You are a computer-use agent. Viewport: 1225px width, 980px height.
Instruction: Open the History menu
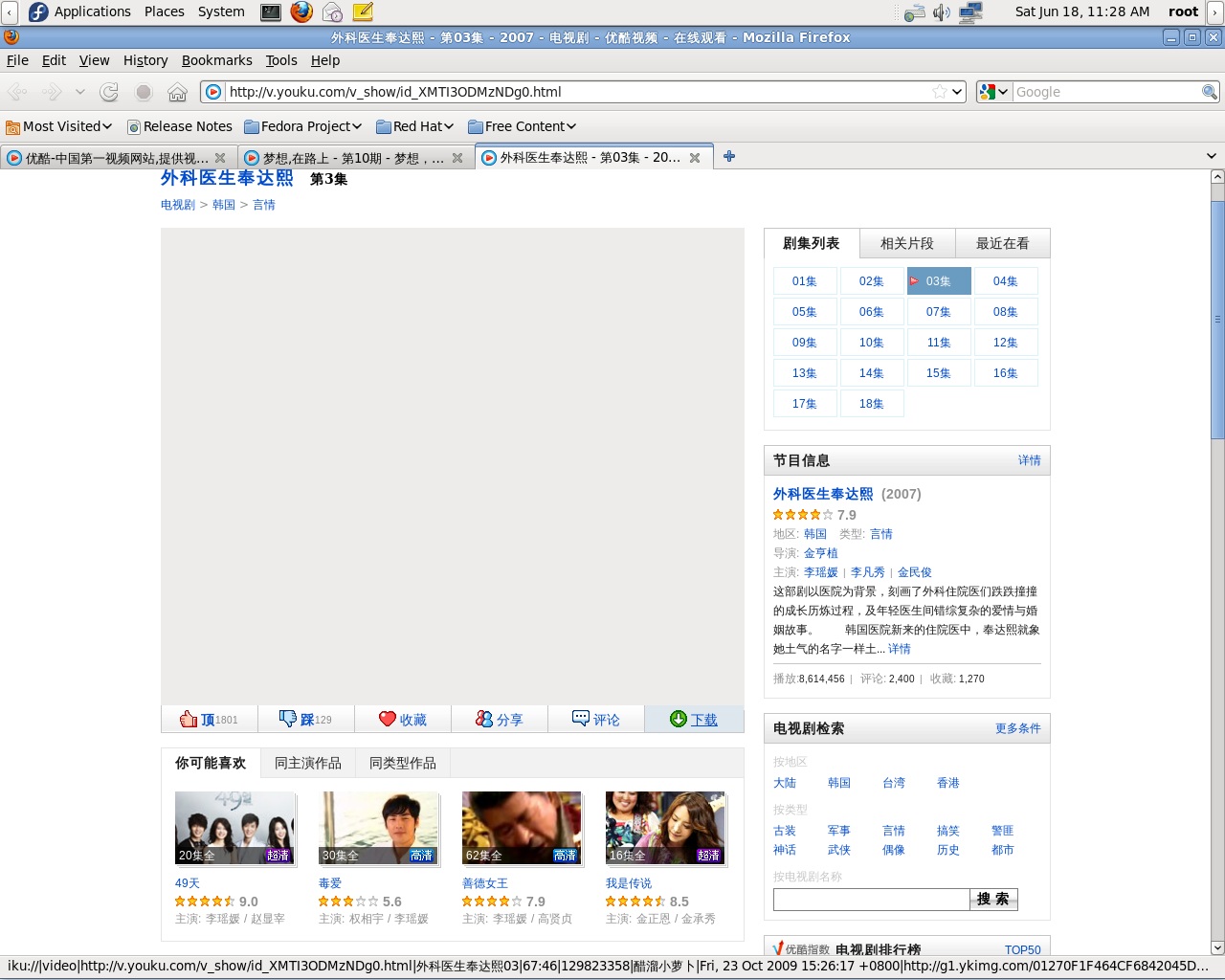[145, 60]
